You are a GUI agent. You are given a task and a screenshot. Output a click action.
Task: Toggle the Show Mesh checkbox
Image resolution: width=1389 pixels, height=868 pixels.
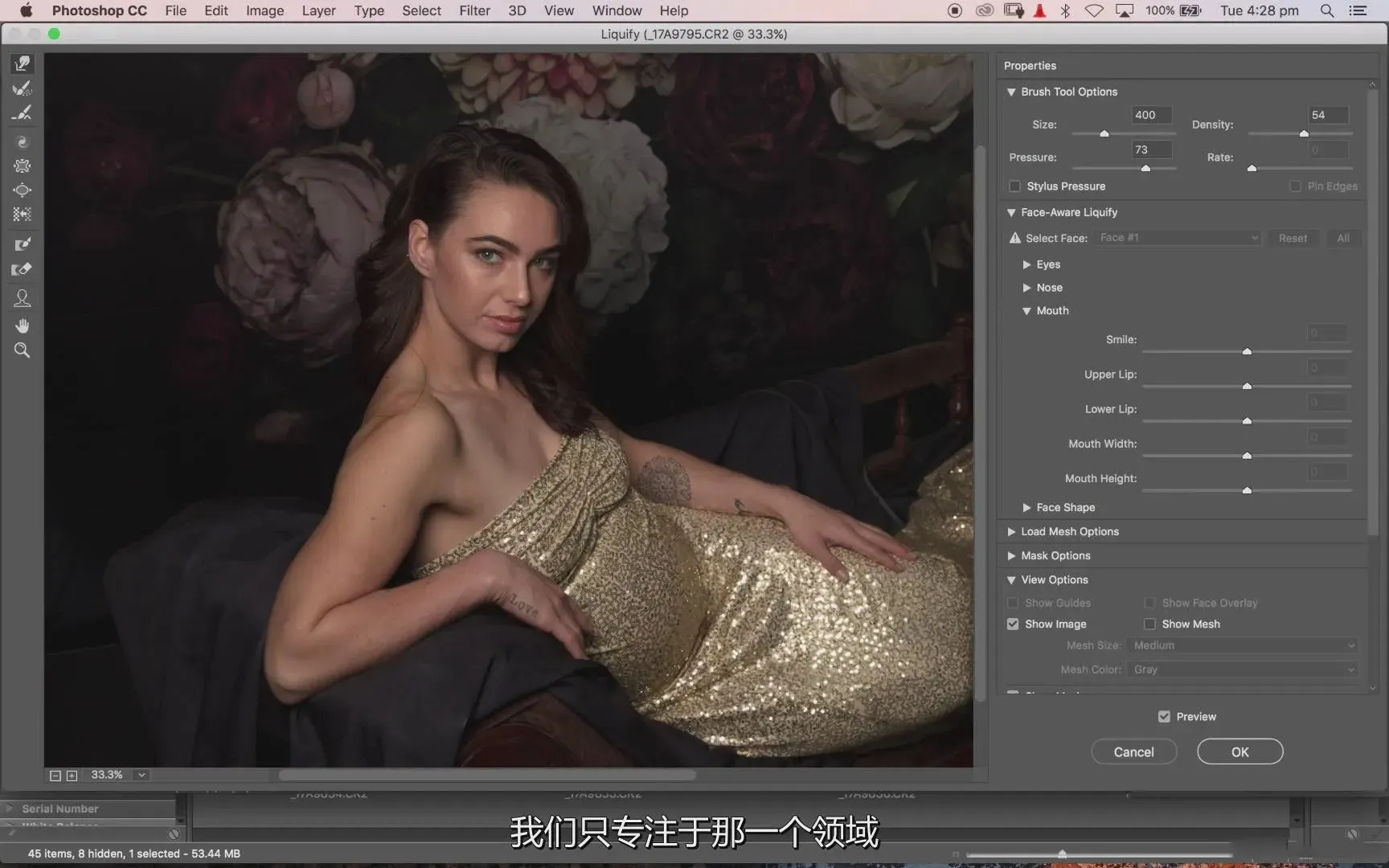pyautogui.click(x=1149, y=624)
